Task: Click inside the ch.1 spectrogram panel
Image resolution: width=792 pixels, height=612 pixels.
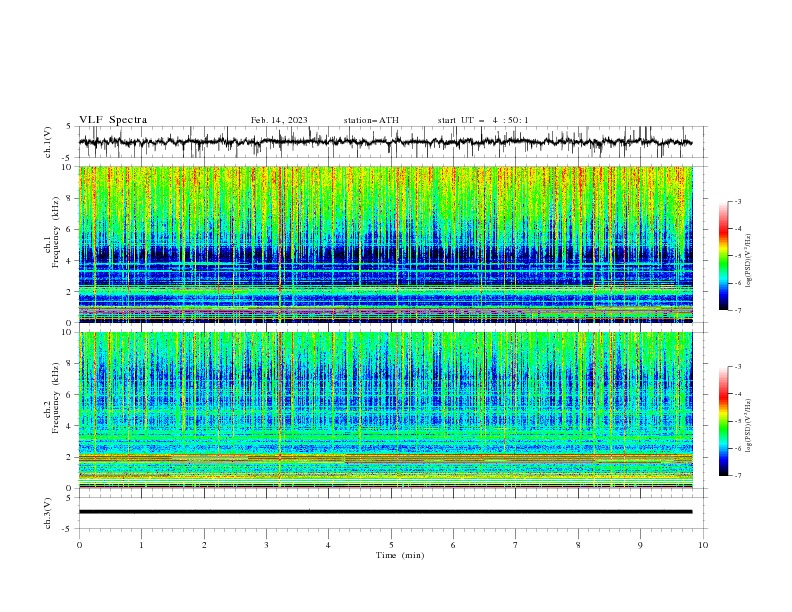Action: (385, 244)
